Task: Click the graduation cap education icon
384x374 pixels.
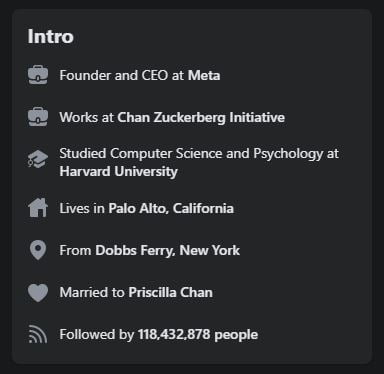Action: (x=38, y=159)
